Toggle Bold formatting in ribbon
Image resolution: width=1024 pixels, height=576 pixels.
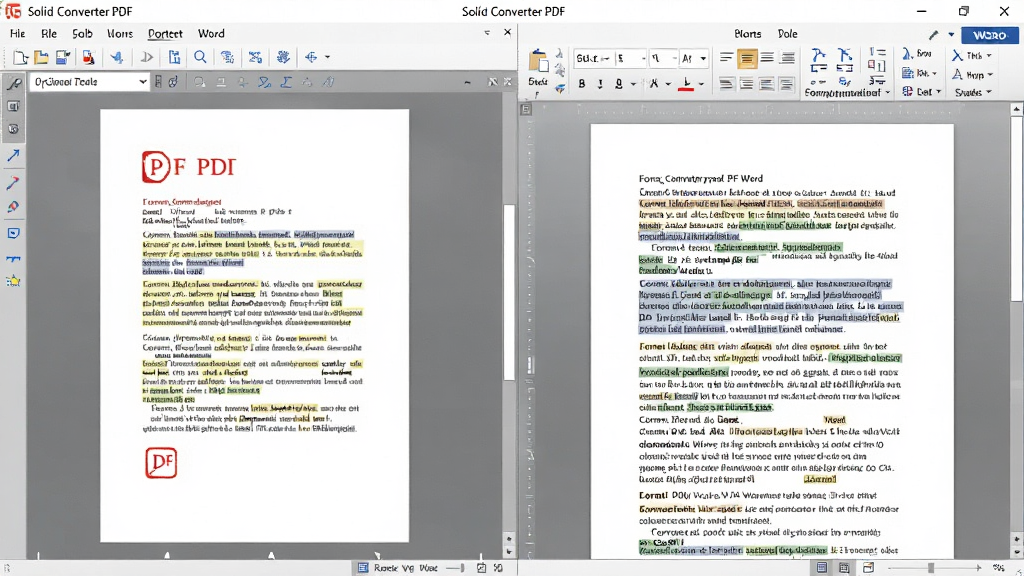[582, 84]
